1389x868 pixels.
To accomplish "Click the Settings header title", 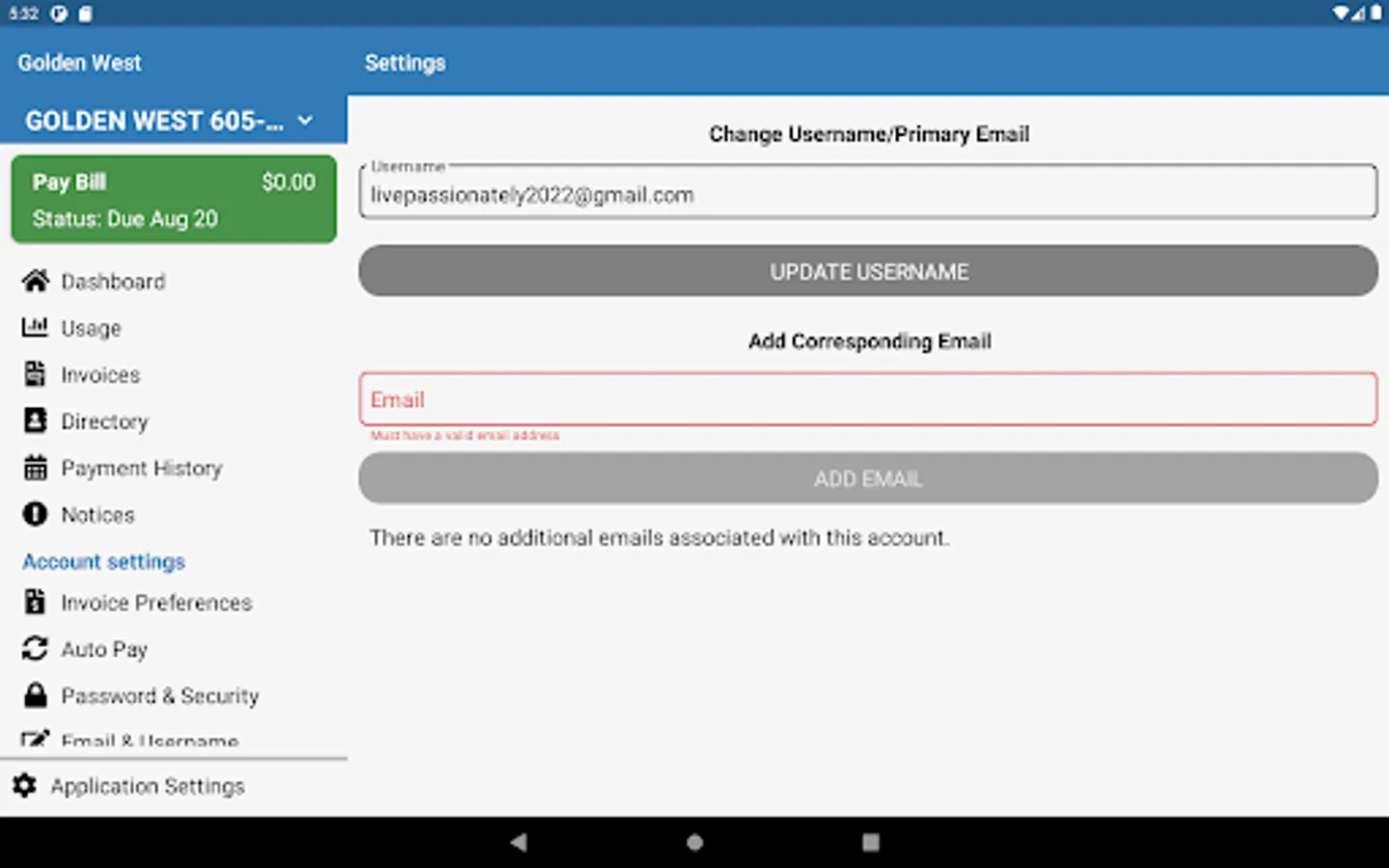I will click(405, 63).
